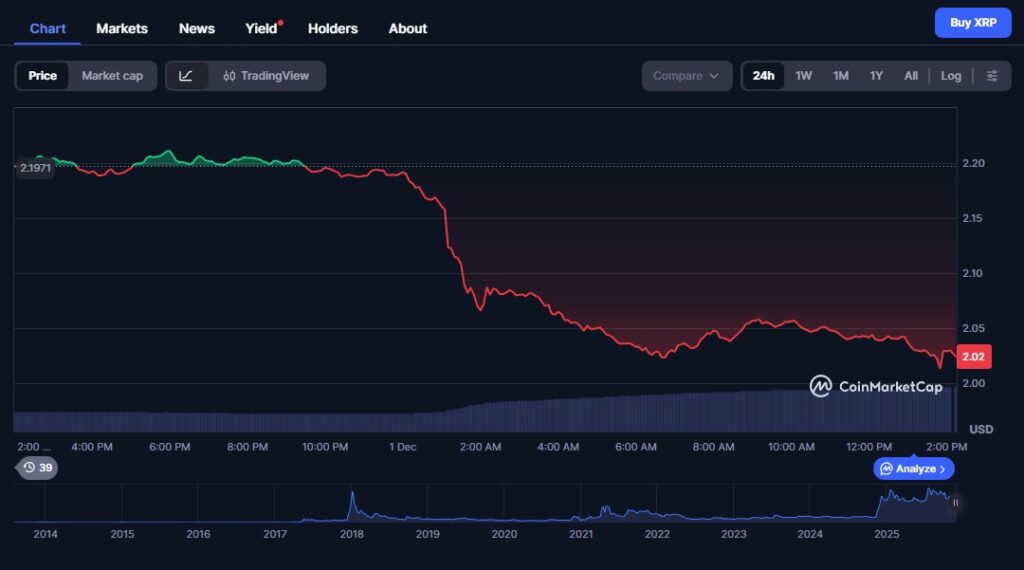Open the News tab

point(197,29)
